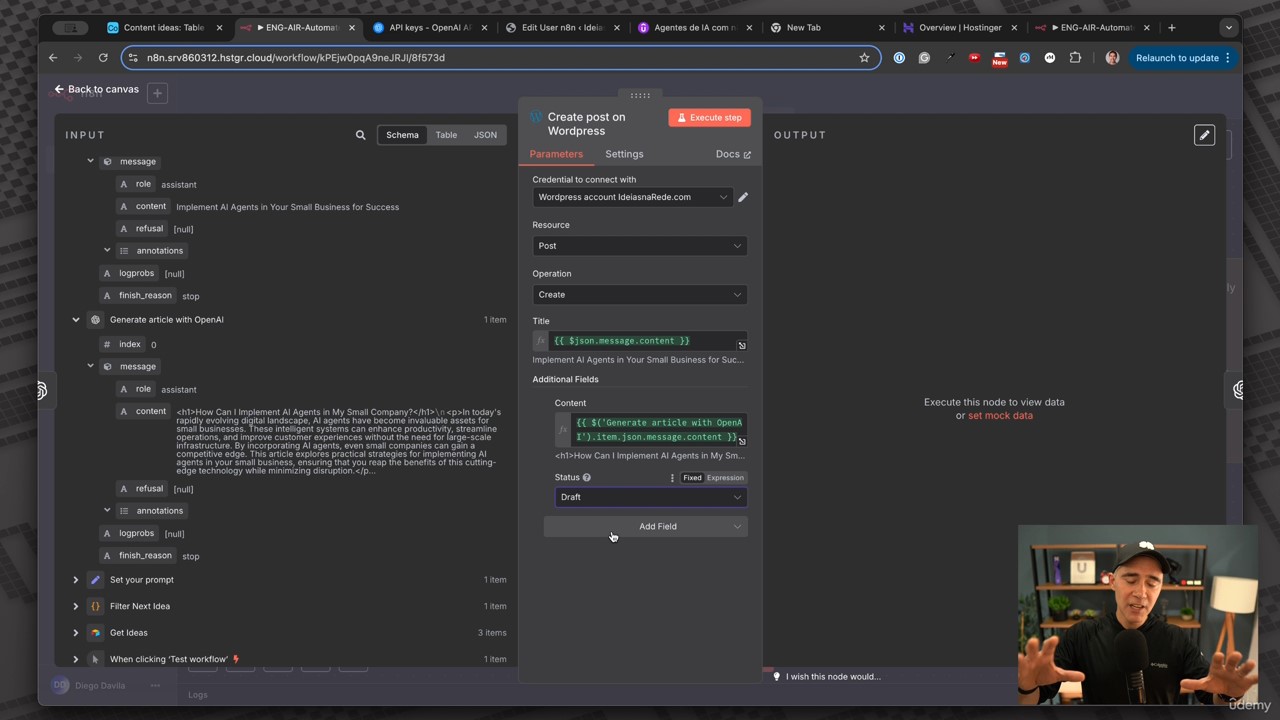Click the browser address bar URL
This screenshot has width=1280, height=720.
296,58
